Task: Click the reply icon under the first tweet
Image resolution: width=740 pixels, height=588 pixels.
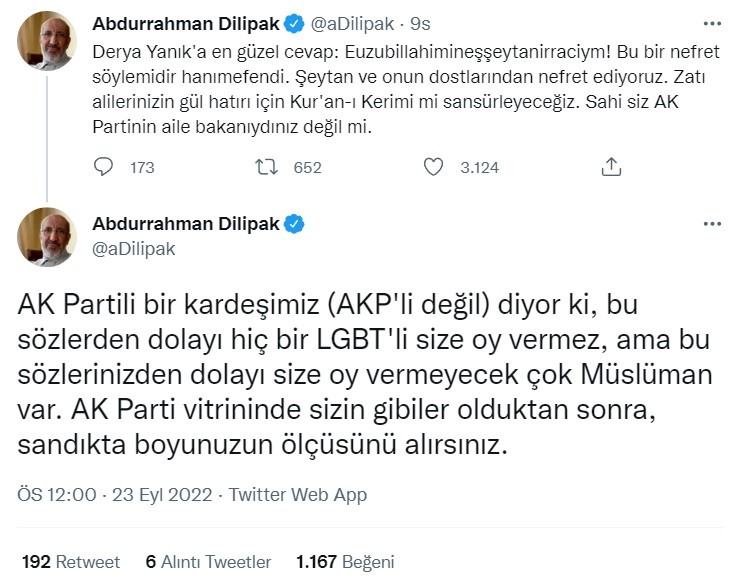Action: click(x=104, y=167)
